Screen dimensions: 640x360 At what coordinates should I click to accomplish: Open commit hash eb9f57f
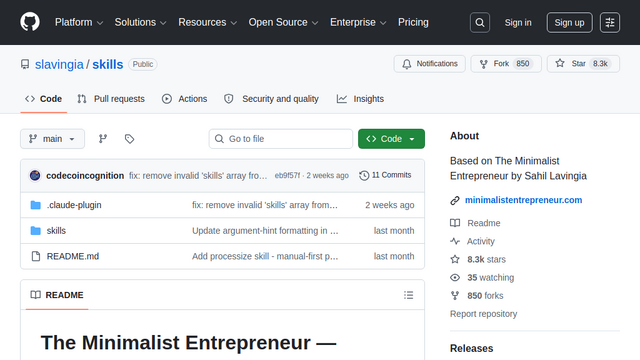coord(287,176)
